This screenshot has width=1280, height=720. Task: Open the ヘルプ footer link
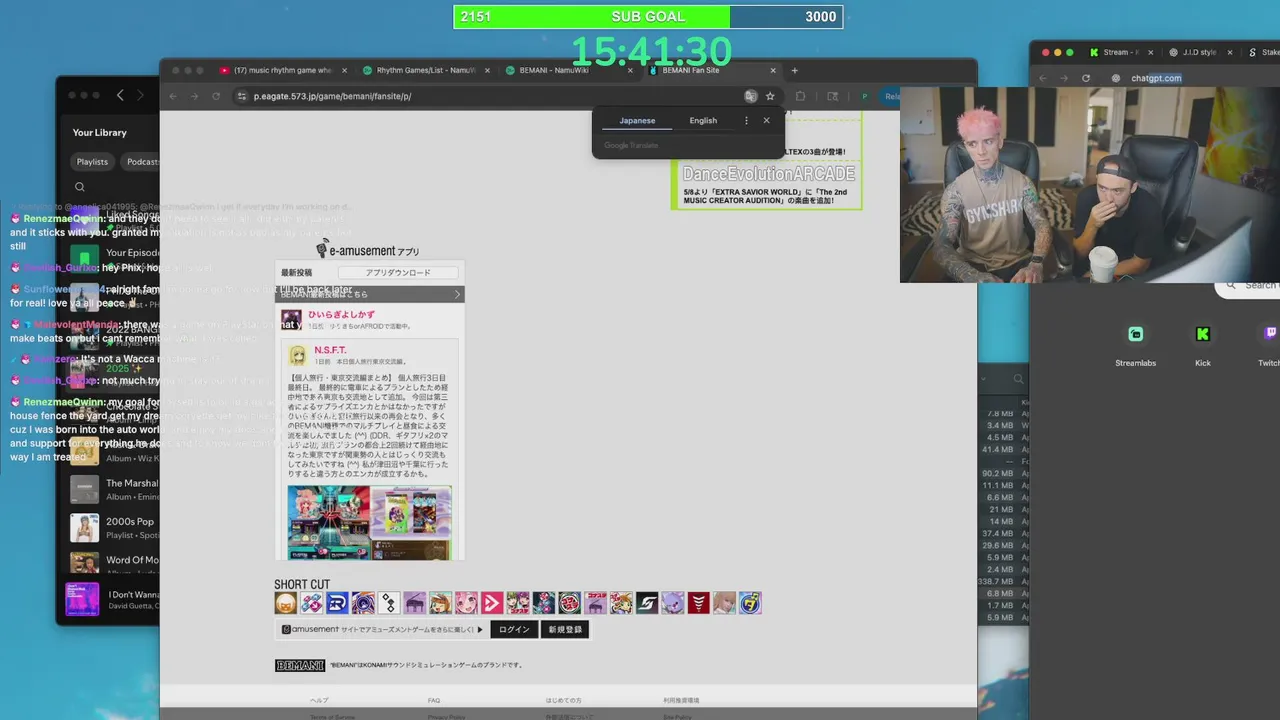319,700
